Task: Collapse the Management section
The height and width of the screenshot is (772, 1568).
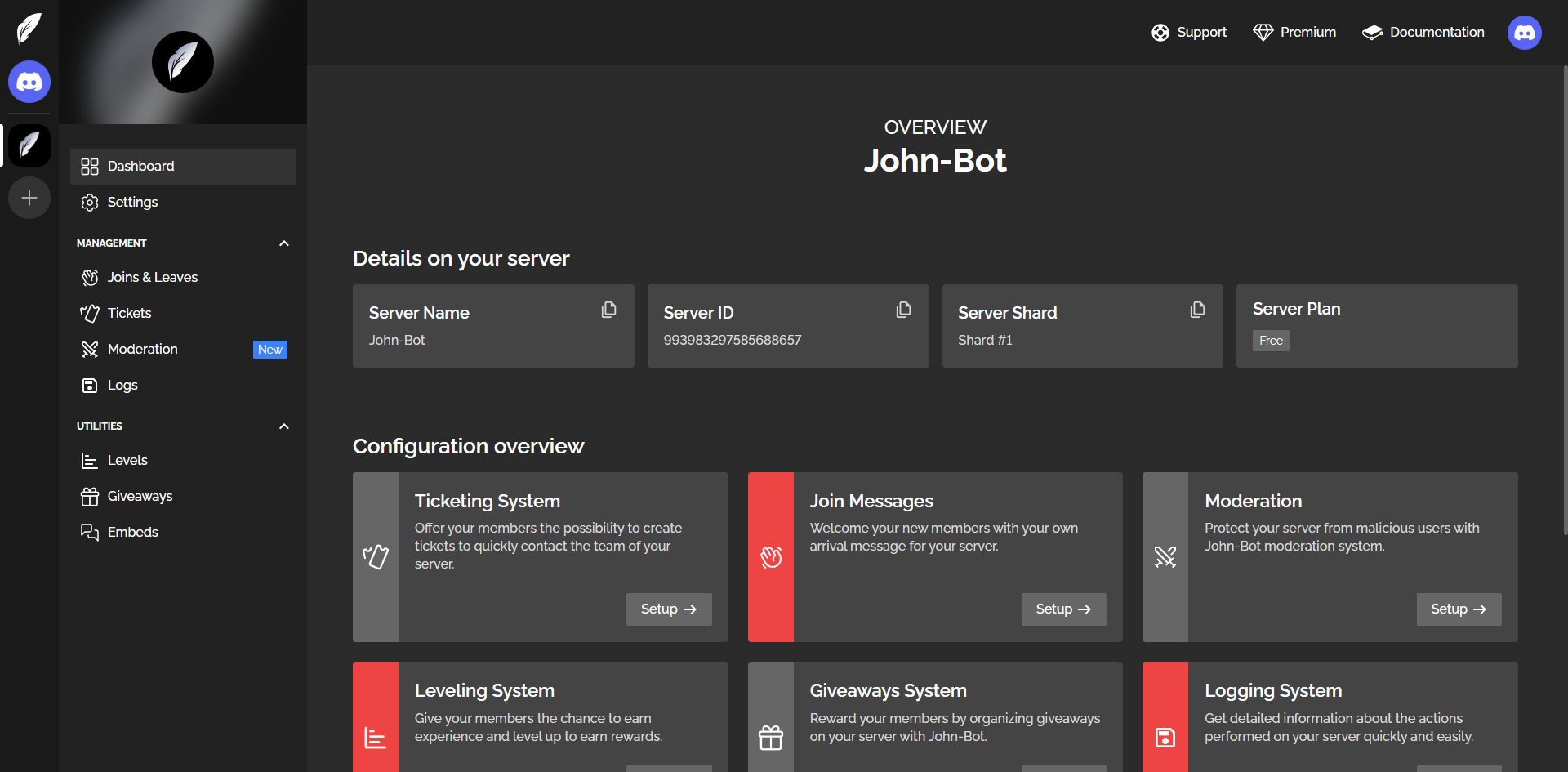Action: click(x=284, y=243)
